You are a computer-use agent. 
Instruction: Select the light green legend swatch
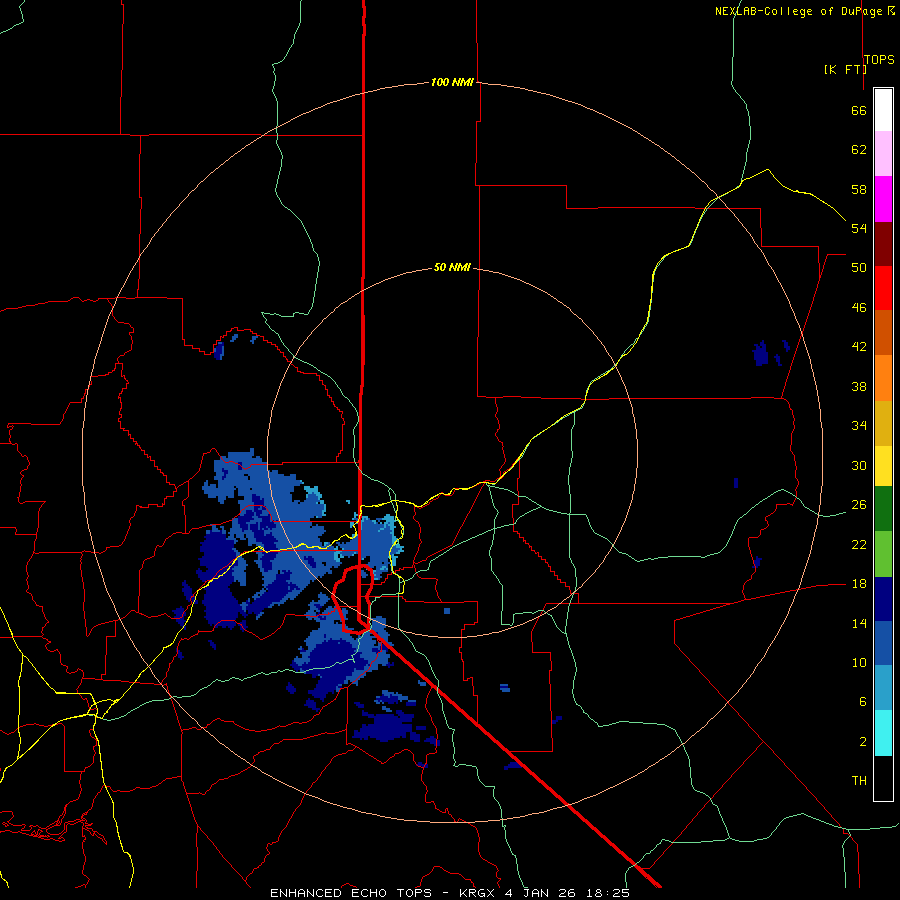click(x=883, y=554)
